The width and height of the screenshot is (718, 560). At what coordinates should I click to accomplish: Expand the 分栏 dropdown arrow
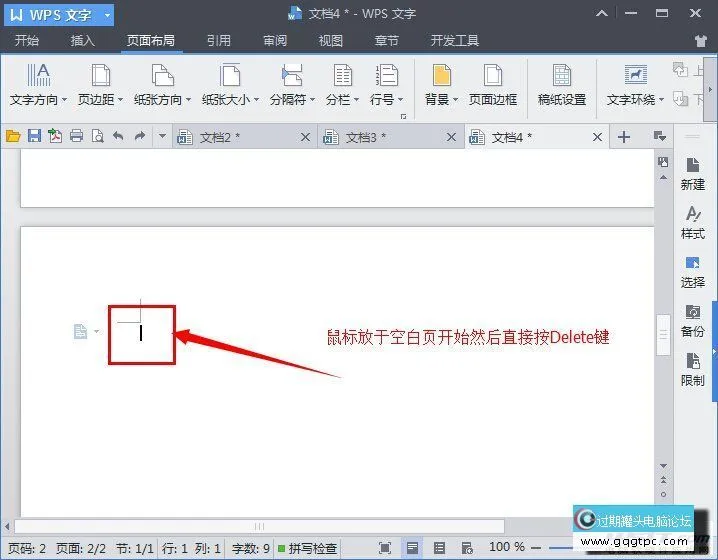coord(356,99)
